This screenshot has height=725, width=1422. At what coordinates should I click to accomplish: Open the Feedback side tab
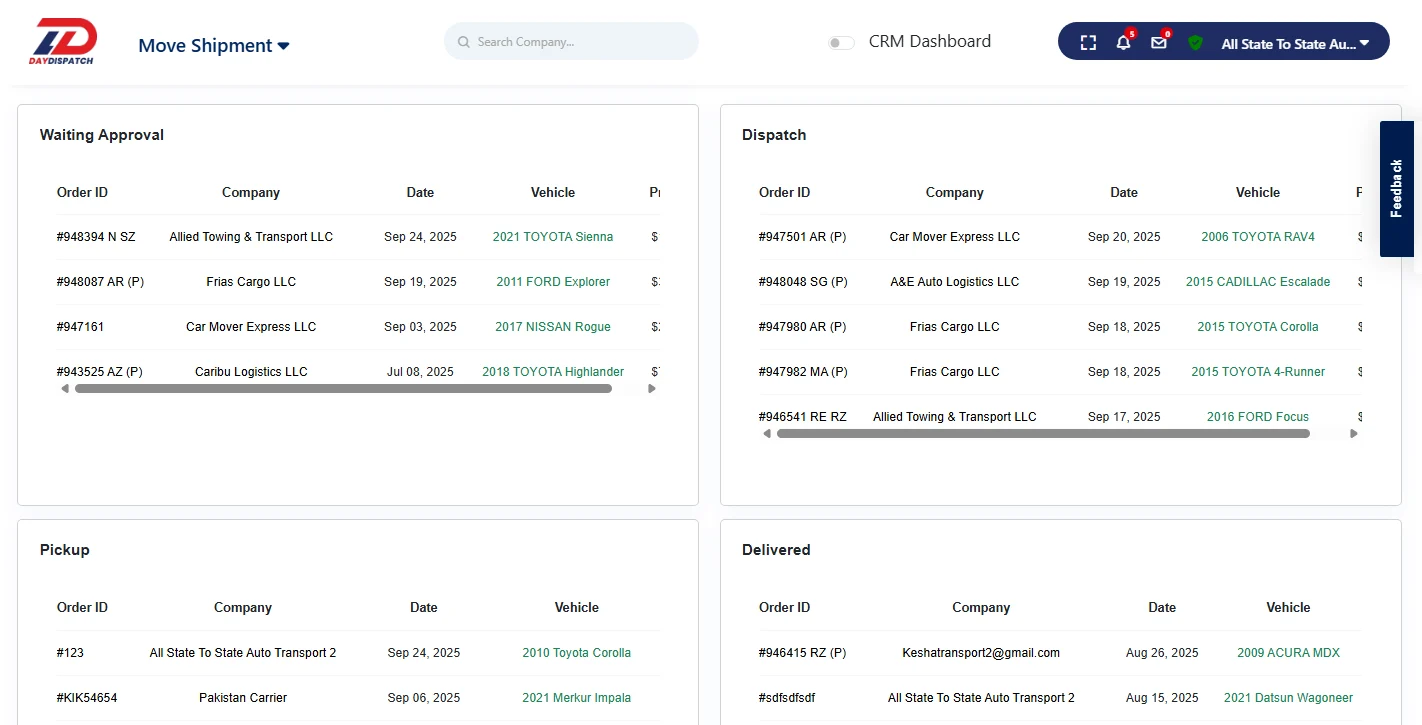point(1397,189)
